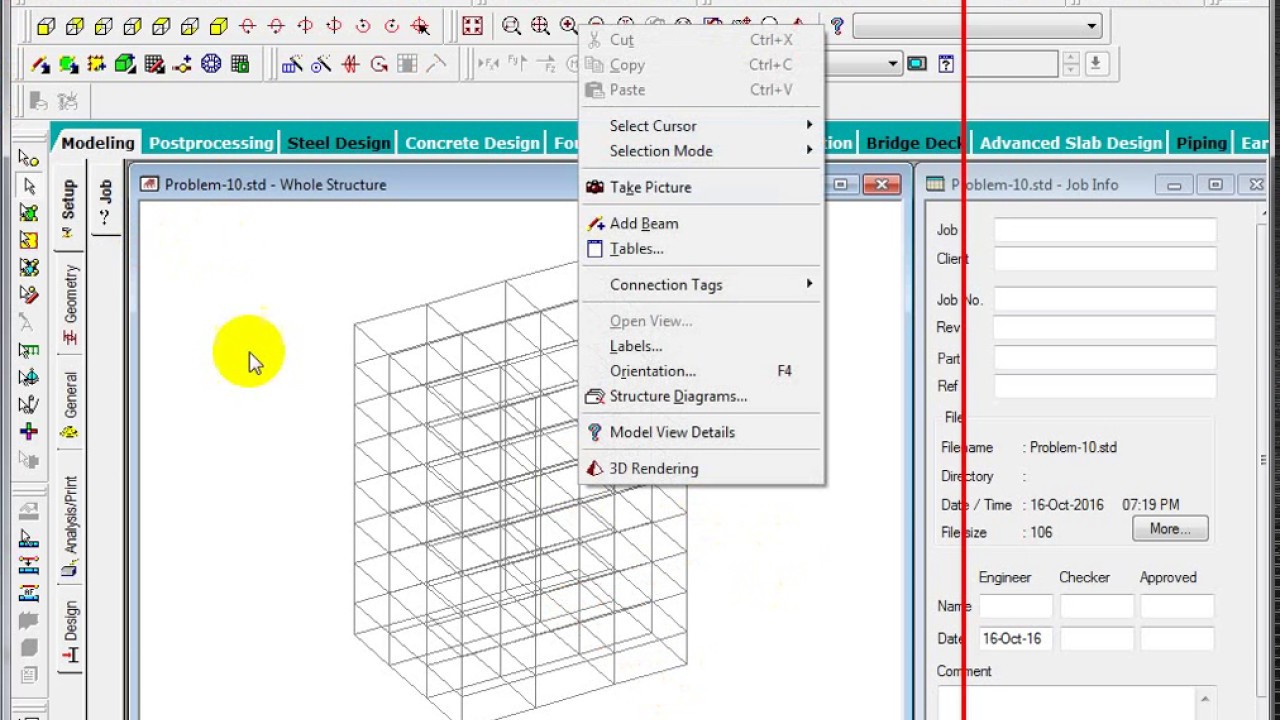Click window with question mark icon
Screen dimensions: 1280x720
[946, 64]
